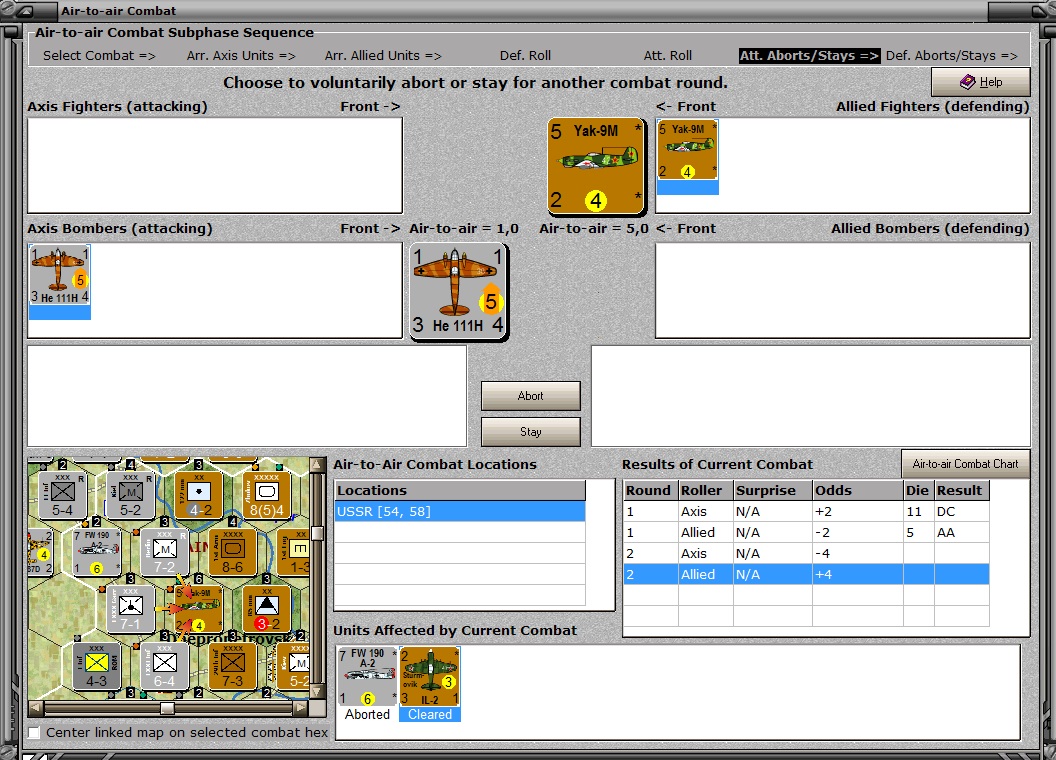Click the Round column header in results table
Screen dimensions: 1056x760
(x=650, y=490)
